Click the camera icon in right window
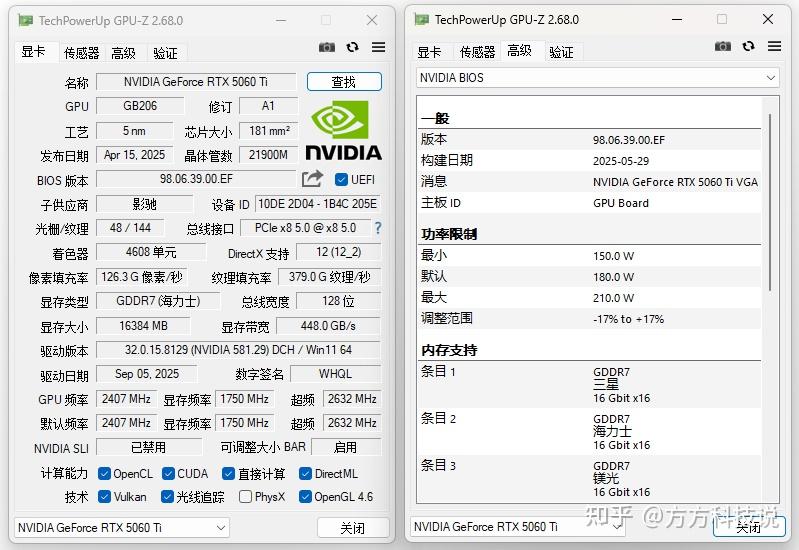Screen dimensions: 799x550 [723, 46]
